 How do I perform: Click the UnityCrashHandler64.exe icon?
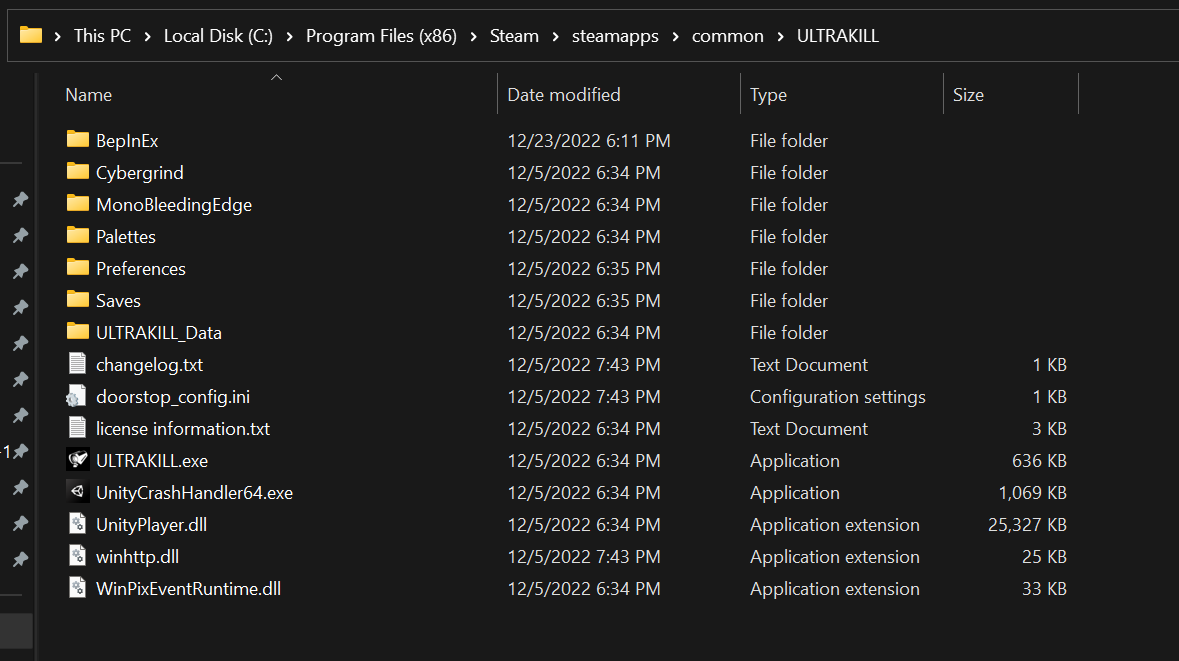coord(78,492)
